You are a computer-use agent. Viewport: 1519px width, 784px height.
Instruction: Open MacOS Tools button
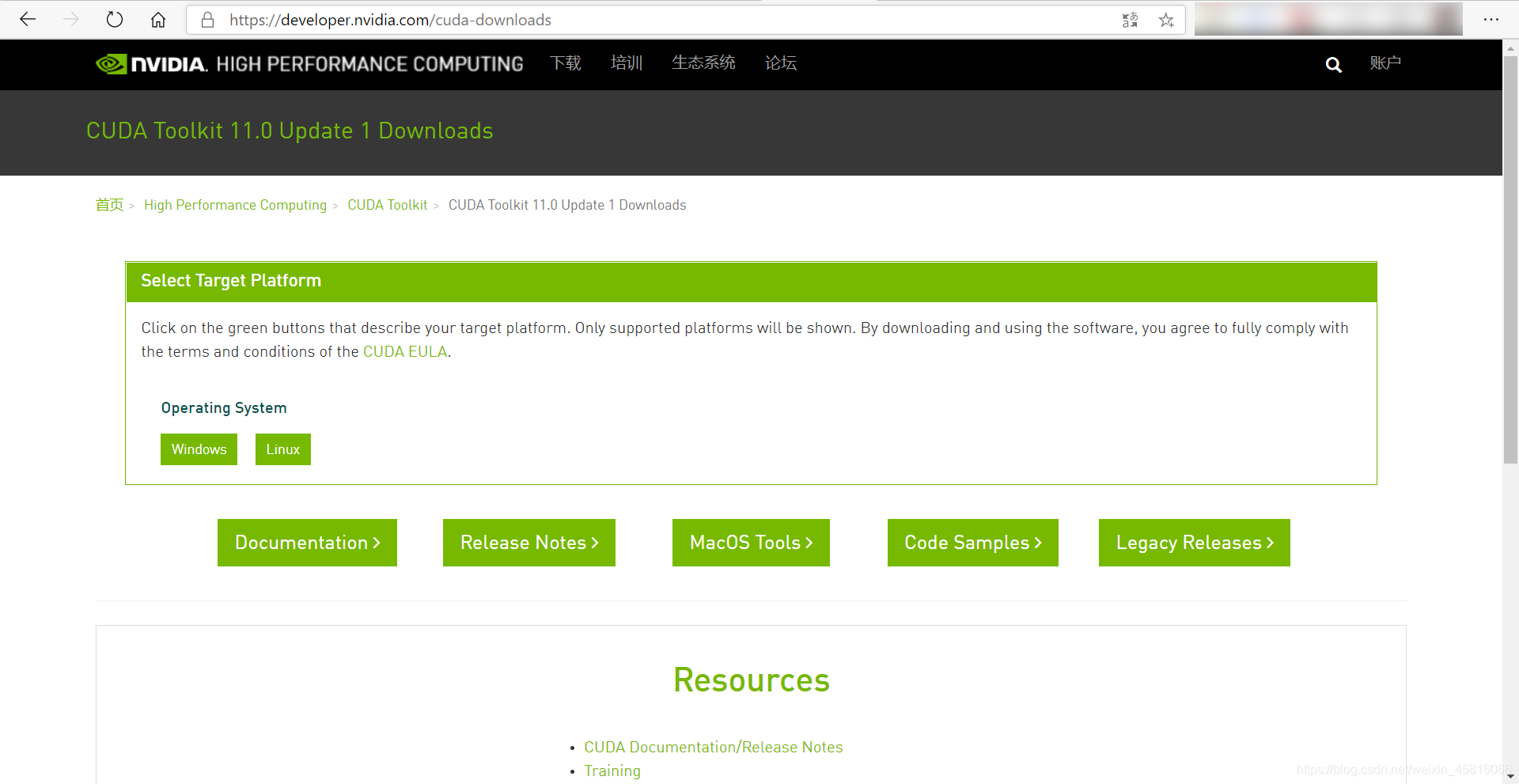(751, 543)
